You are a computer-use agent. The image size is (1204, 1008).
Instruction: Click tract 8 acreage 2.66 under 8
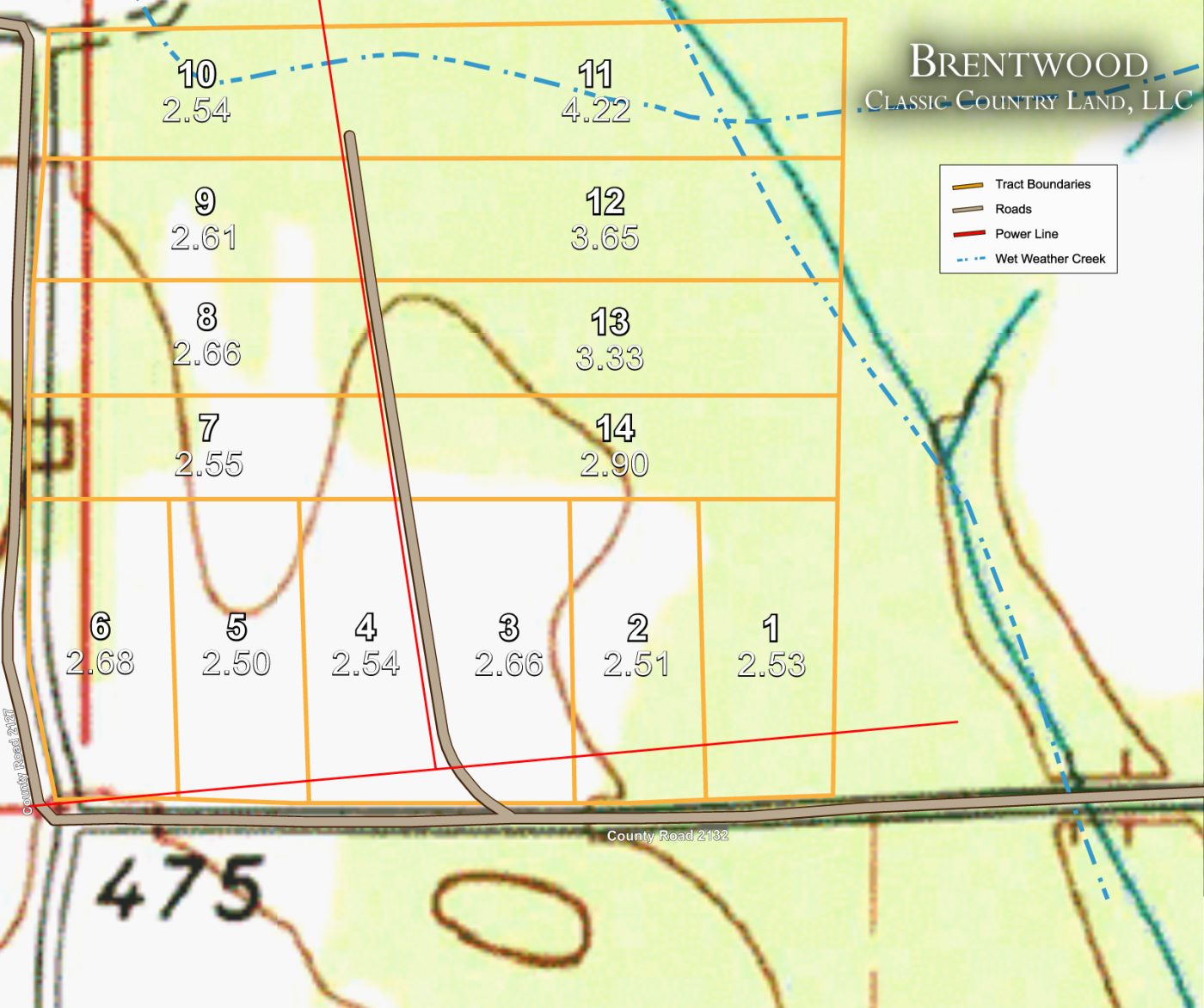click(206, 353)
